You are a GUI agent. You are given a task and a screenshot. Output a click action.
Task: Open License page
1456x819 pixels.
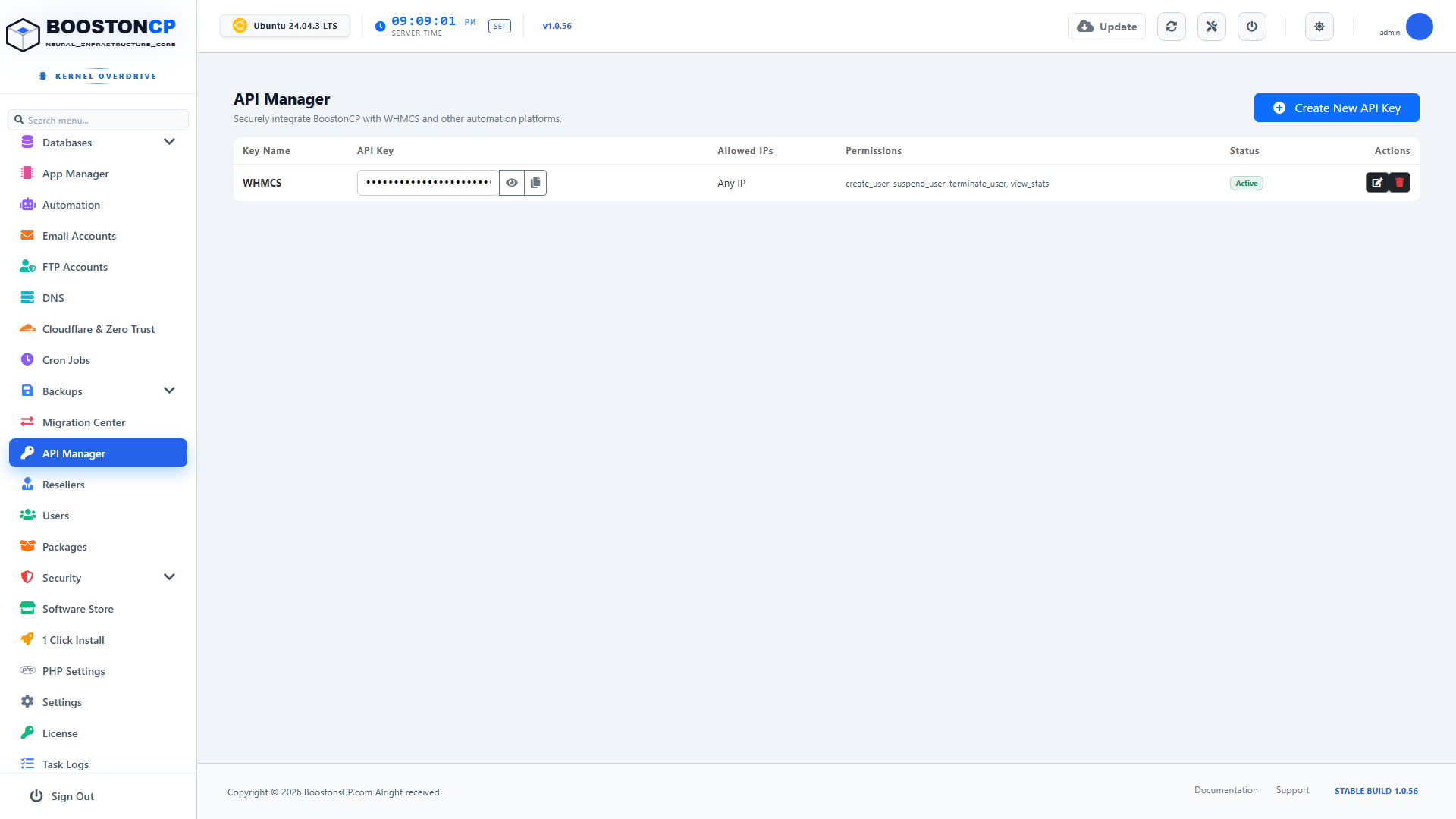click(98, 733)
